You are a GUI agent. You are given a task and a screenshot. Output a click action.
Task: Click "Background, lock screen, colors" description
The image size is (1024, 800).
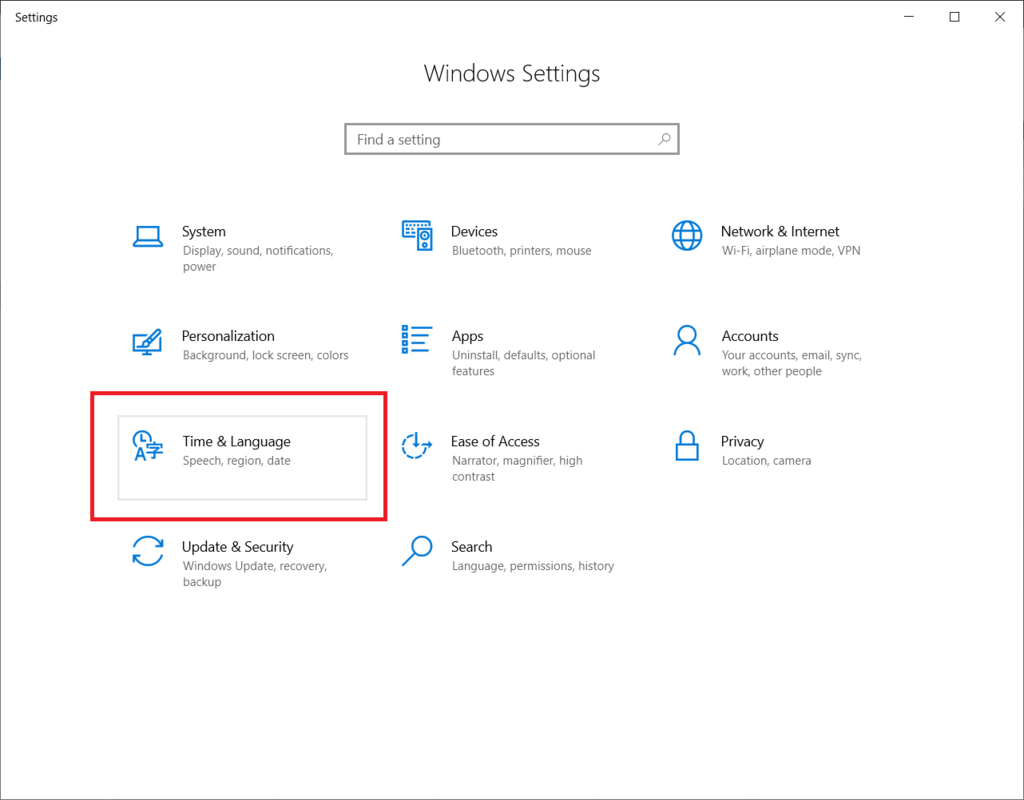pyautogui.click(x=266, y=355)
